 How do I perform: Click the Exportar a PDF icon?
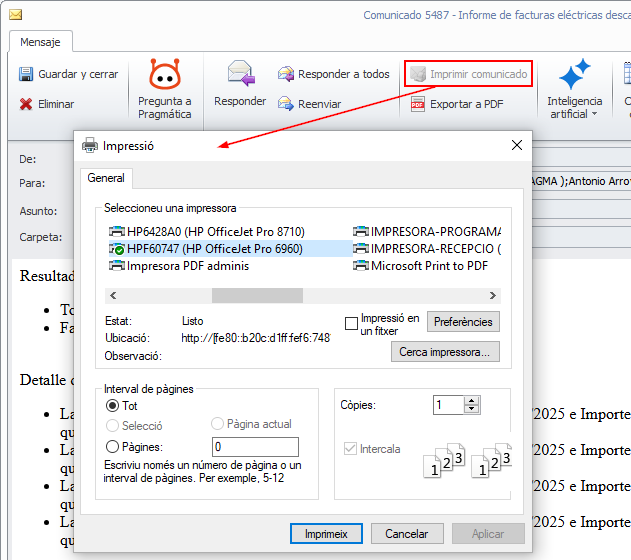[x=418, y=104]
